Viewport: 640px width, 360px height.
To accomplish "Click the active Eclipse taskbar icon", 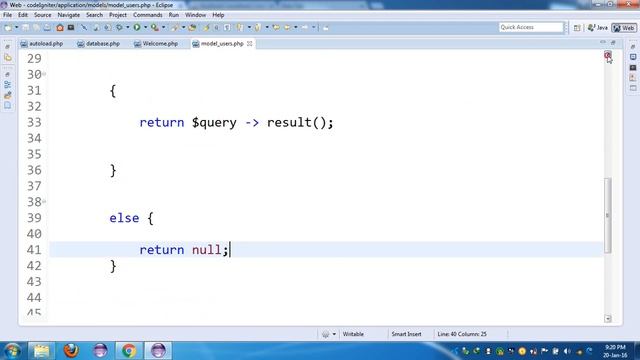I will point(158,351).
